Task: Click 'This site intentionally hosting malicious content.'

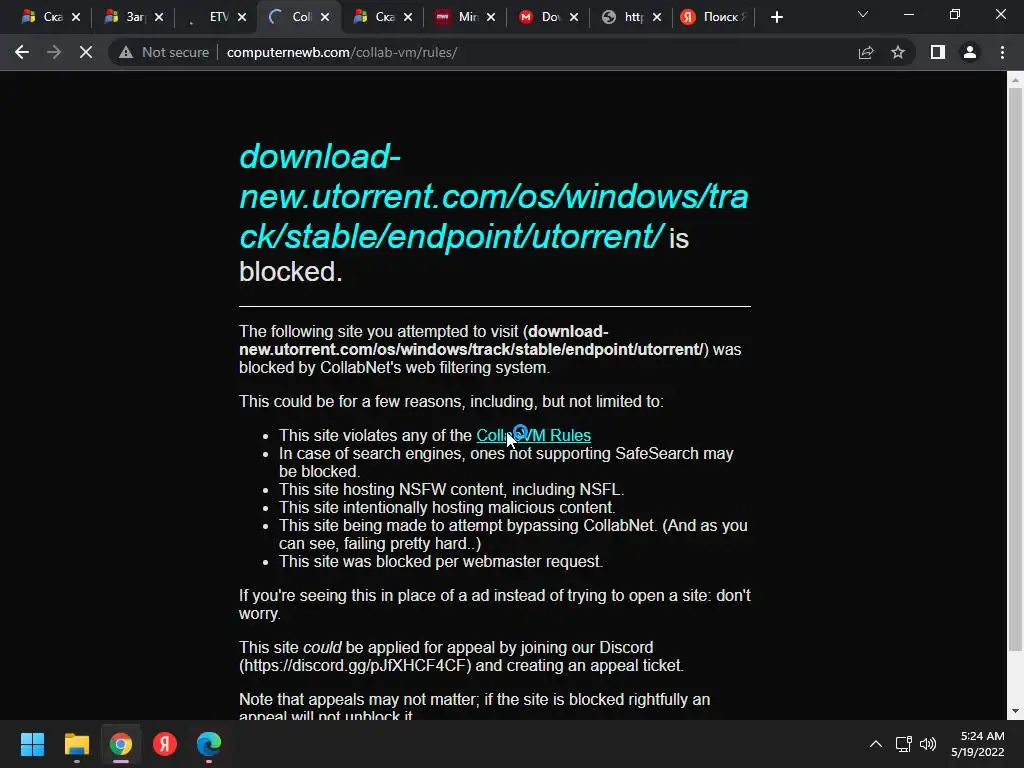Action: (447, 507)
